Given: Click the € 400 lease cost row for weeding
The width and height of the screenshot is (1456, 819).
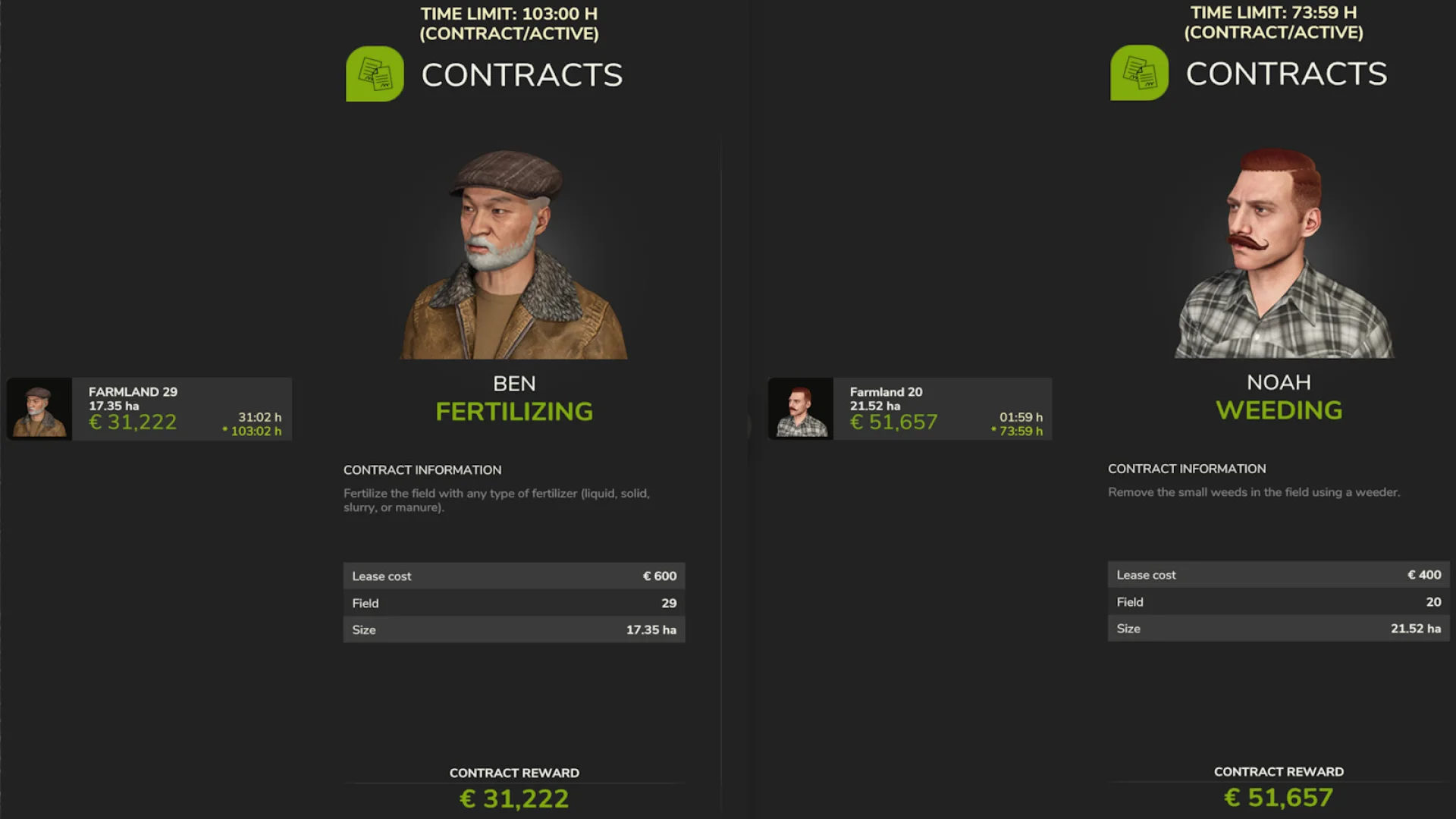Looking at the screenshot, I should [x=1279, y=574].
